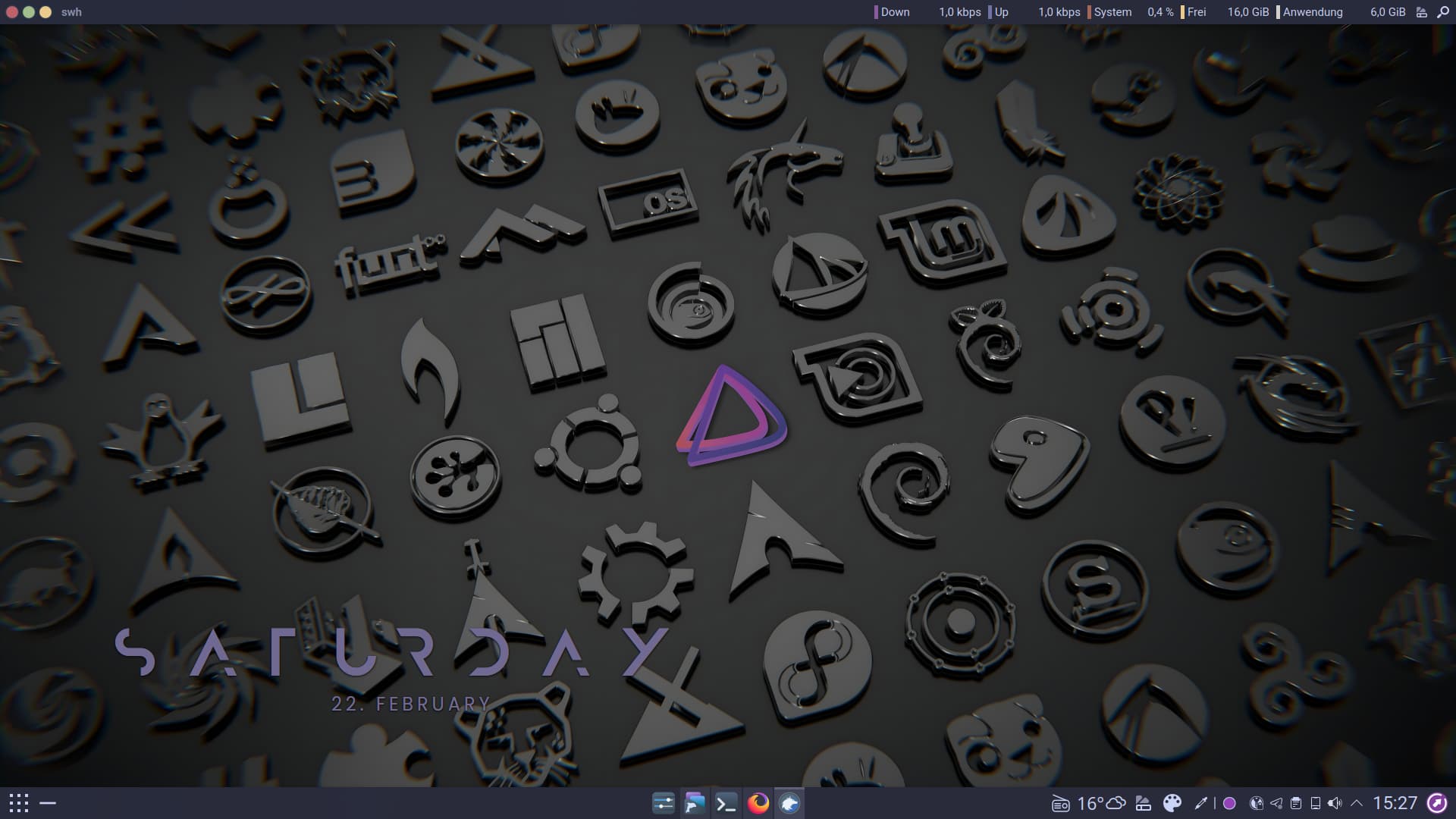
Task: Open the application launcher grid
Action: click(x=19, y=803)
